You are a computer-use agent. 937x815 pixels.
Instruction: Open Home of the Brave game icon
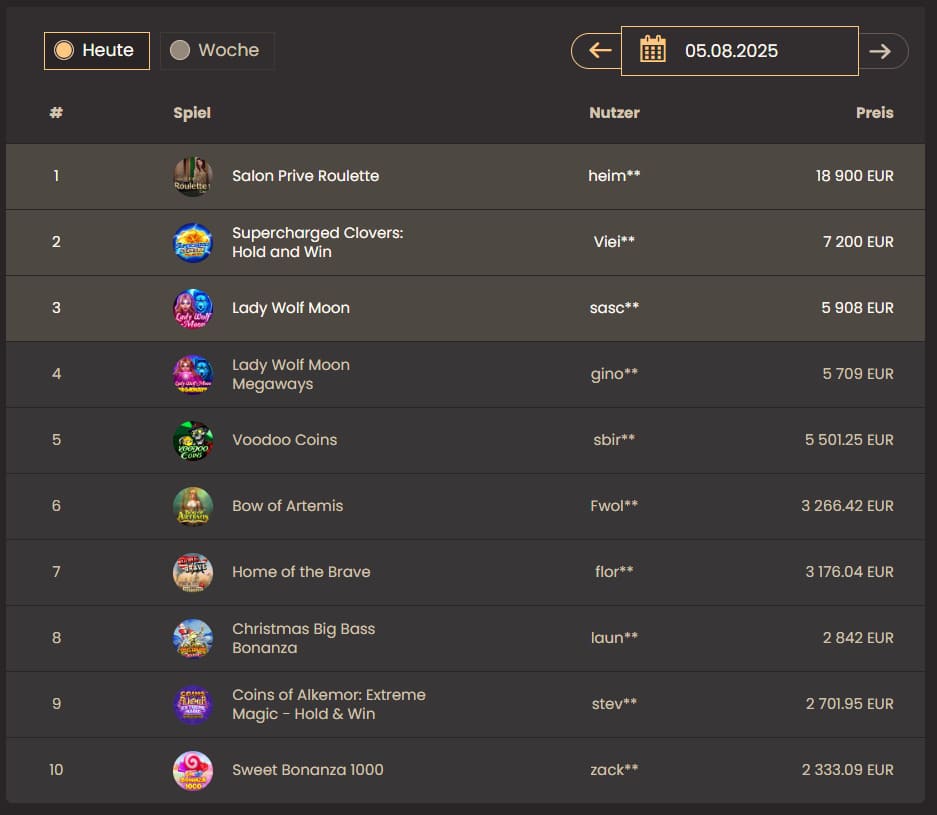tap(192, 572)
